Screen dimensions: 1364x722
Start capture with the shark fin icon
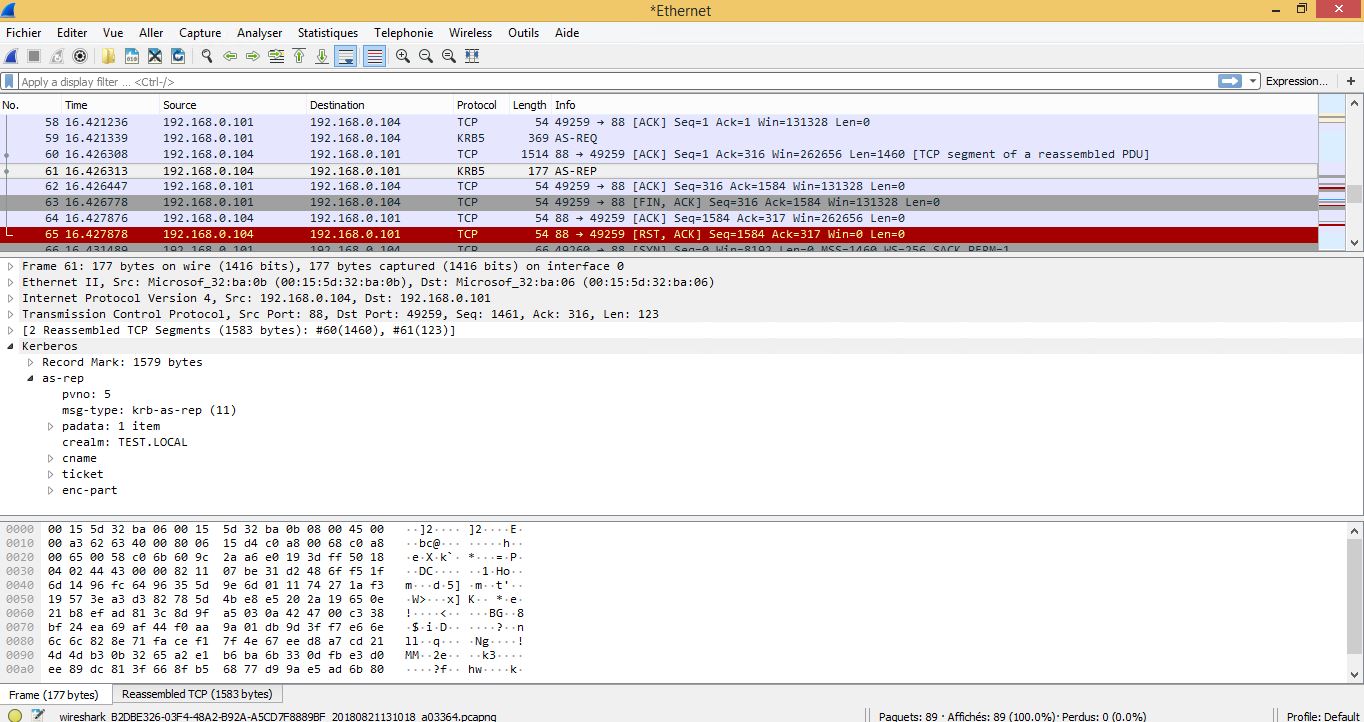tap(12, 57)
